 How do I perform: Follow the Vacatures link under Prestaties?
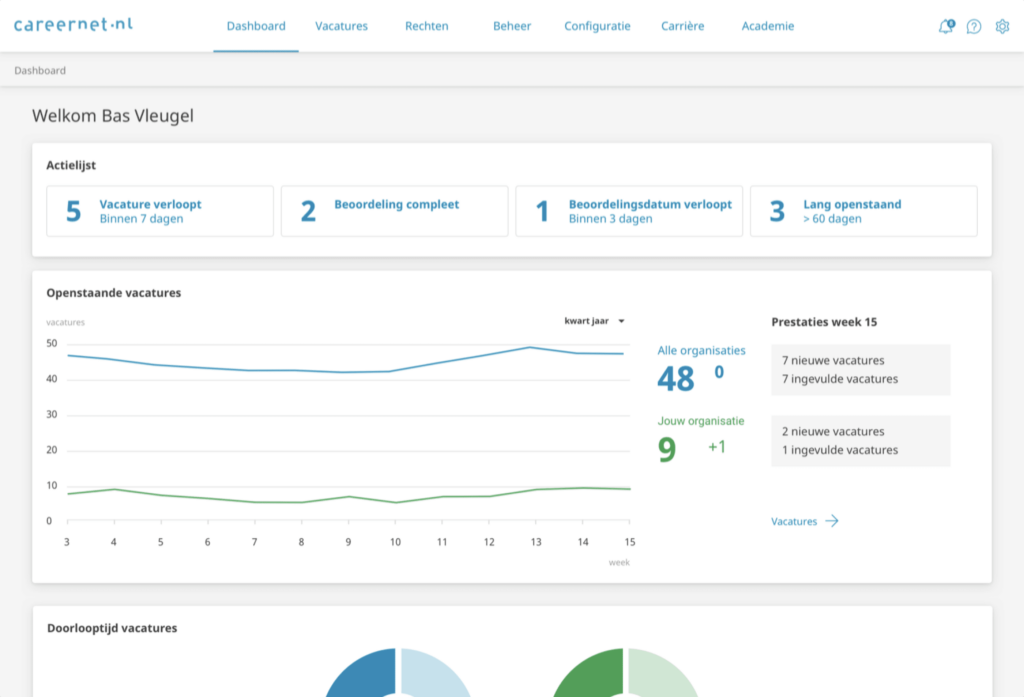(794, 521)
